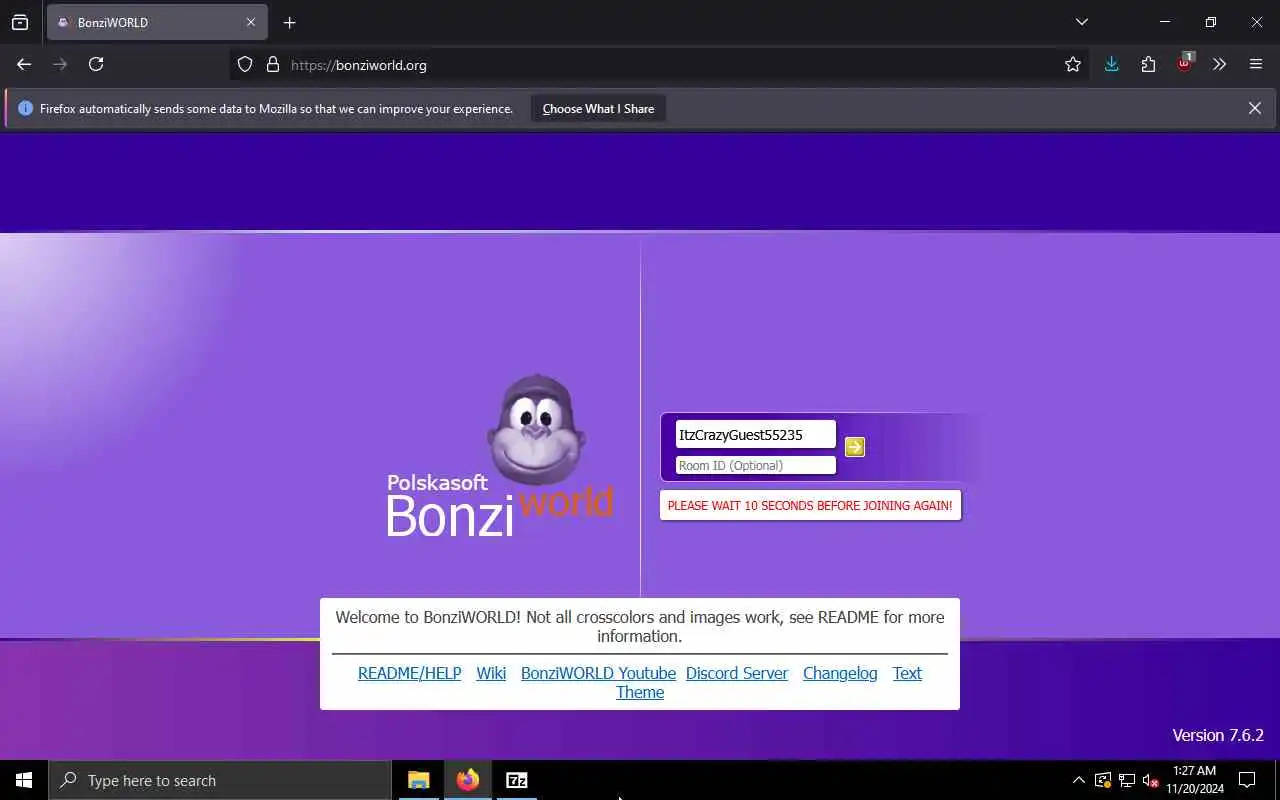Open the Discord Server link

737,673
